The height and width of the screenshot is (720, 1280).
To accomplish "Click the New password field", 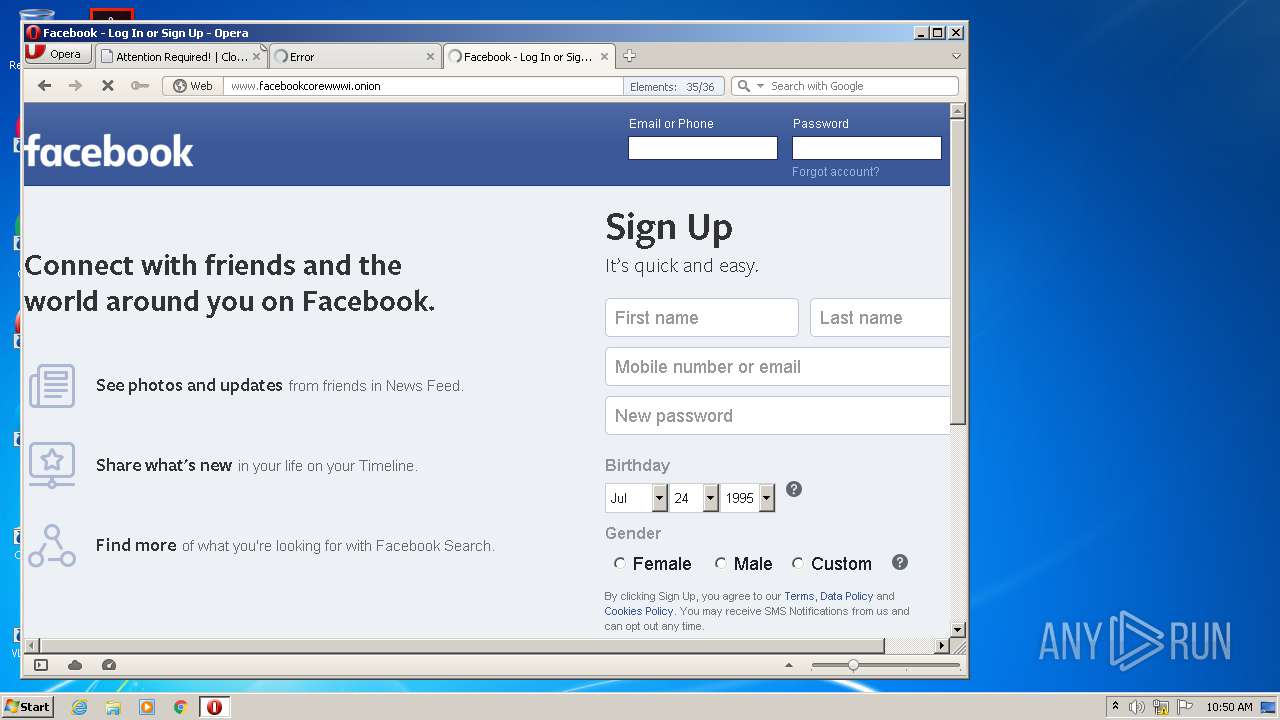I will [x=777, y=415].
